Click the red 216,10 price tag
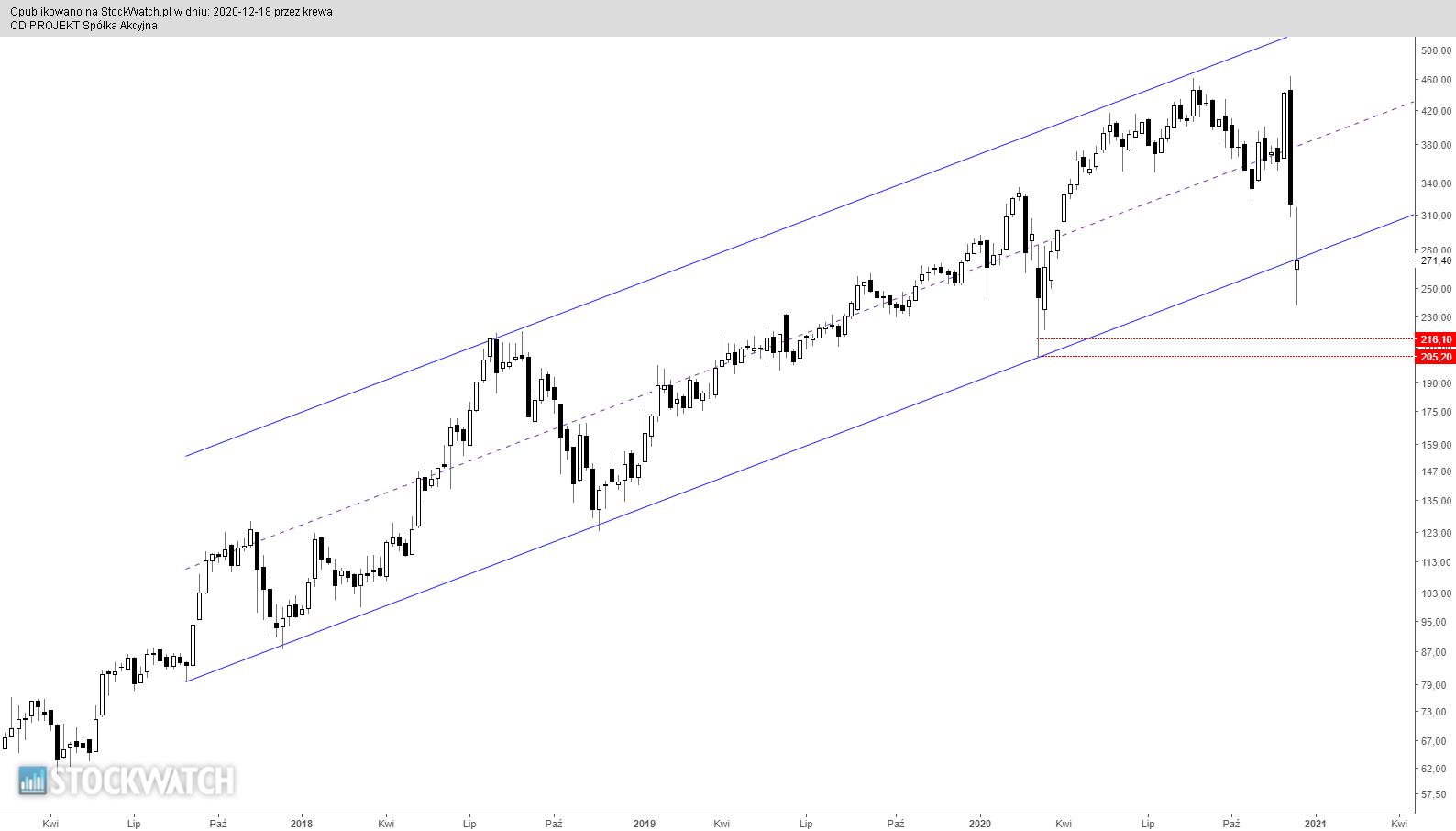Viewport: 1456px width, 831px height. pos(1436,339)
